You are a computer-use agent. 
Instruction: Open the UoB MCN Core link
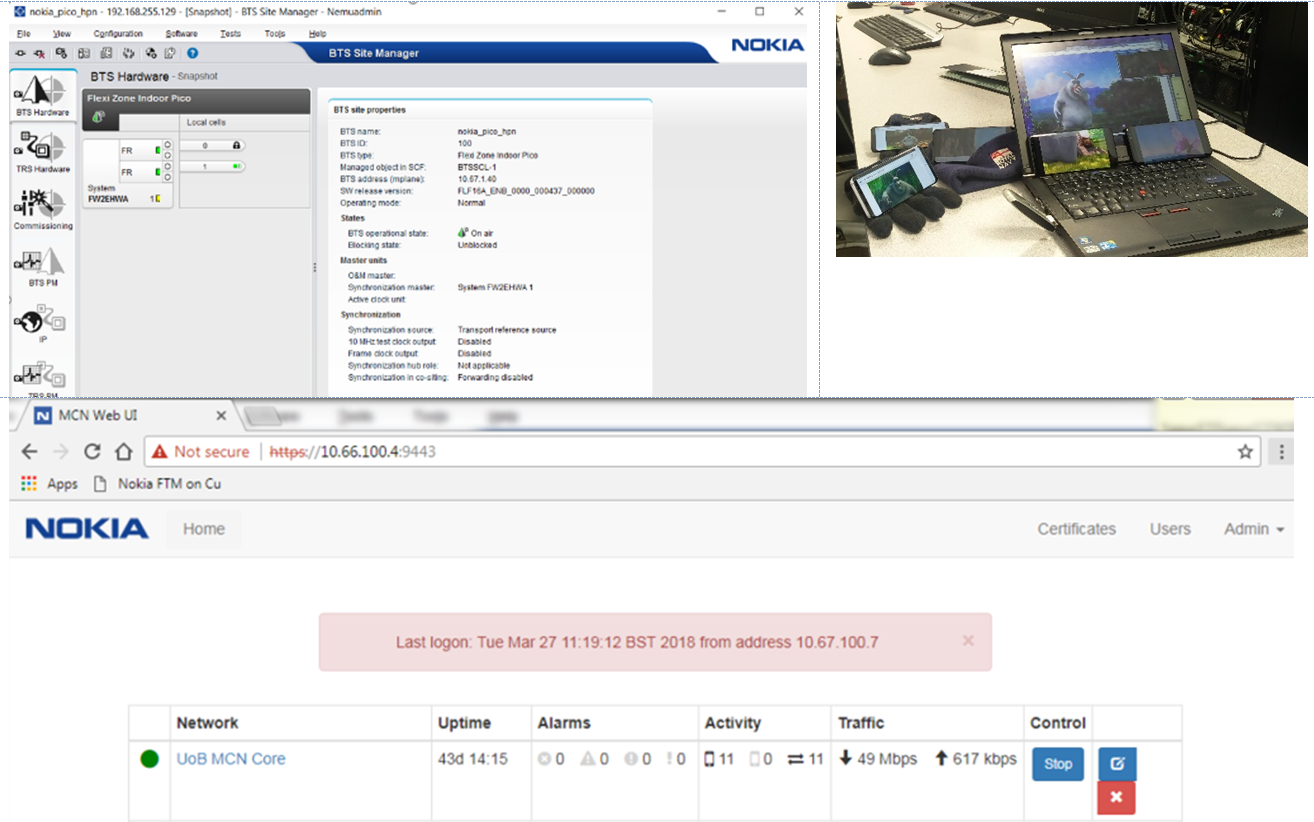click(x=231, y=759)
